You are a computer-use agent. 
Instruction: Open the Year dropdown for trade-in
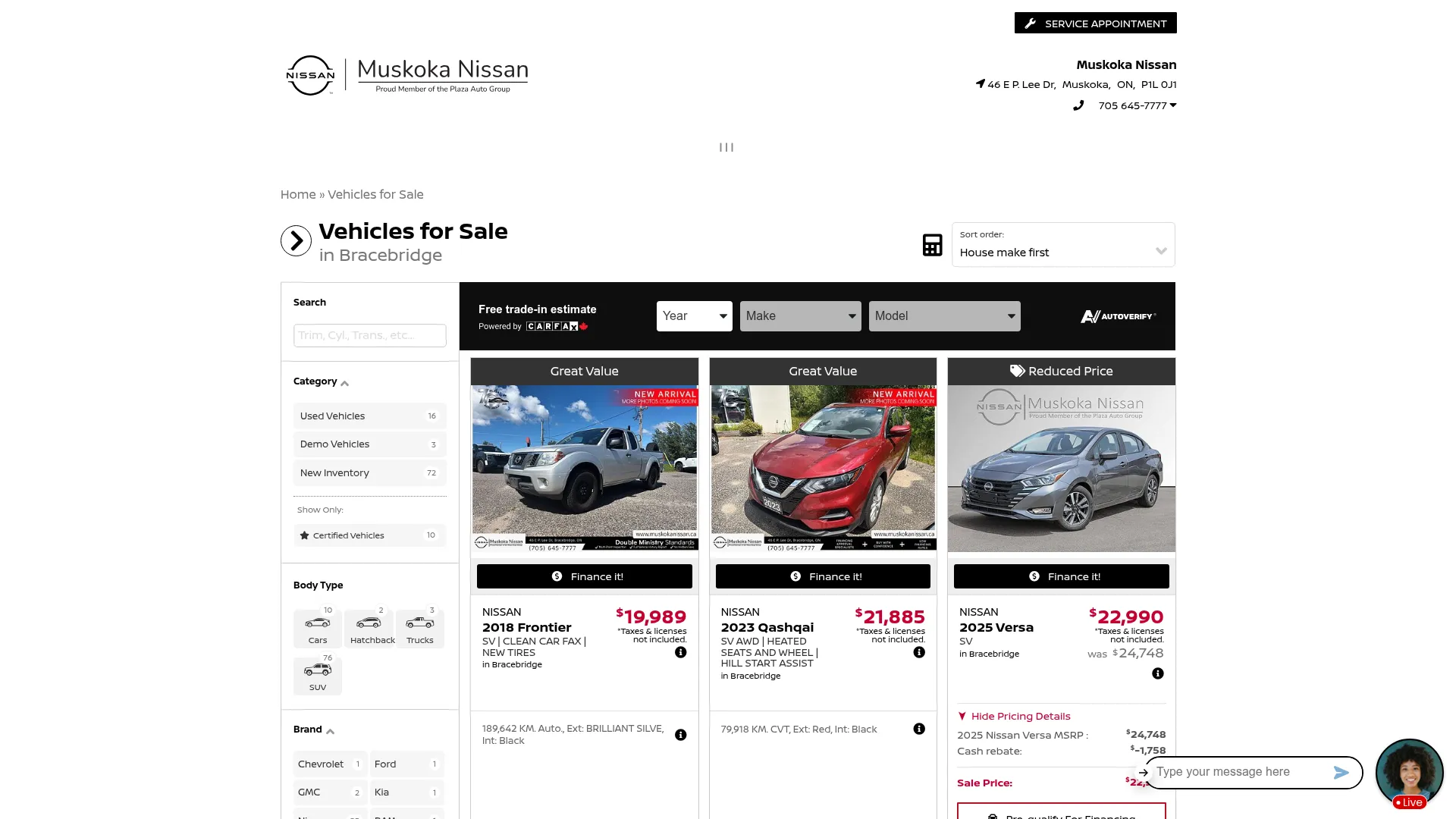pos(694,316)
